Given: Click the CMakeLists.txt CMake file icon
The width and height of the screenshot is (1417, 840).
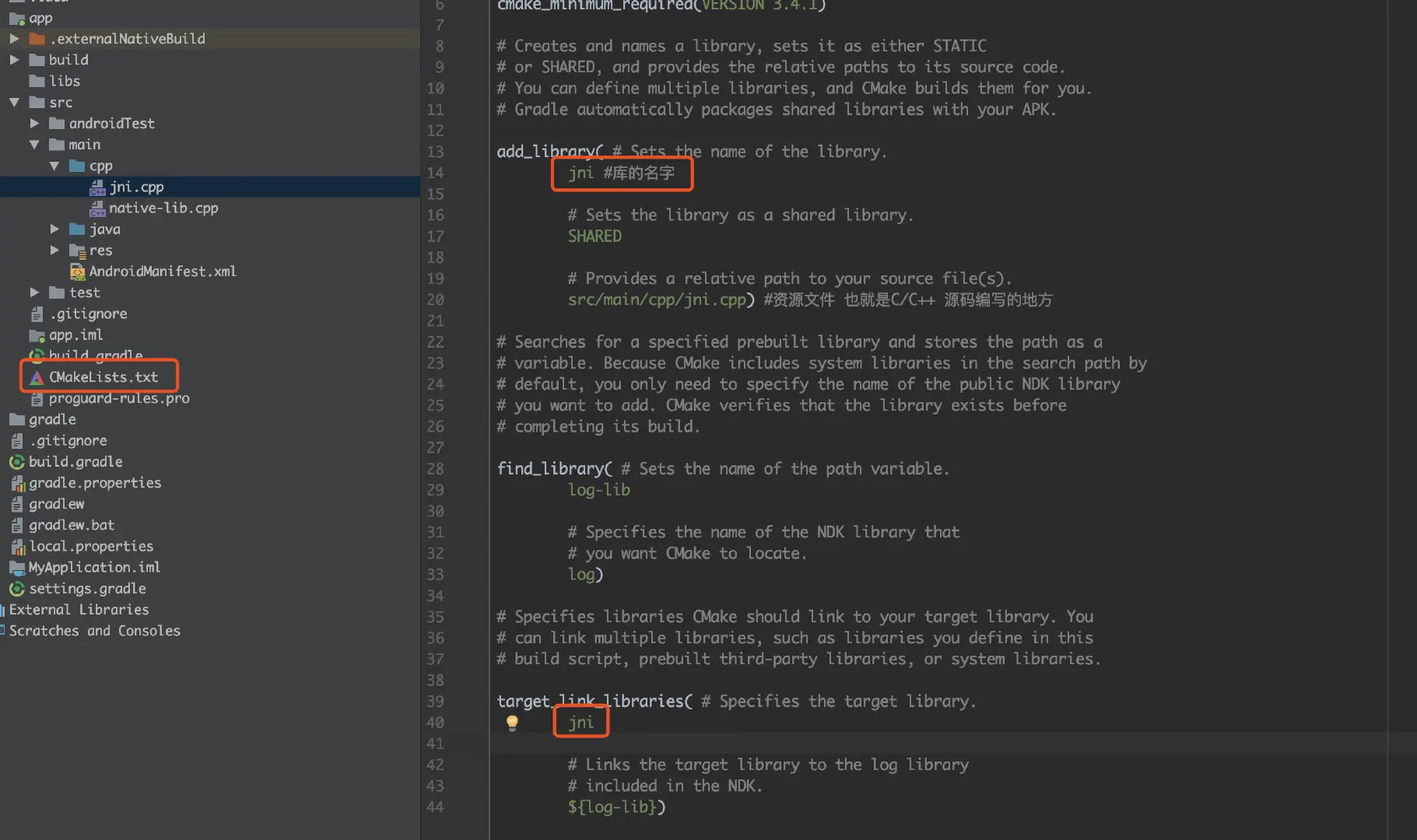Looking at the screenshot, I should [37, 377].
